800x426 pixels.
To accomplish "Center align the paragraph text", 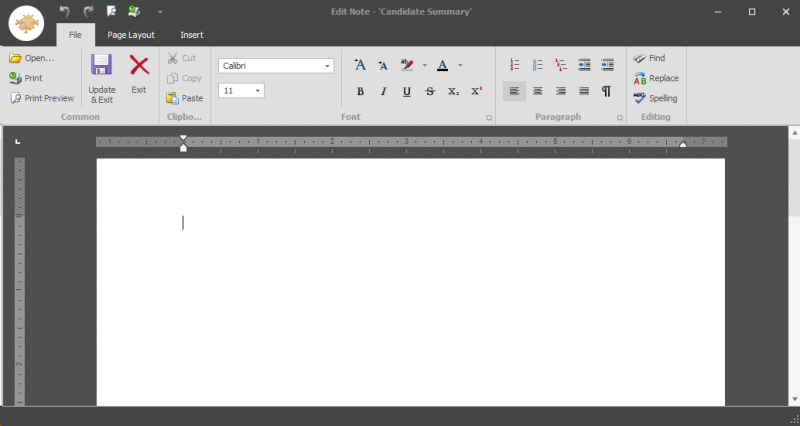I will coord(537,91).
